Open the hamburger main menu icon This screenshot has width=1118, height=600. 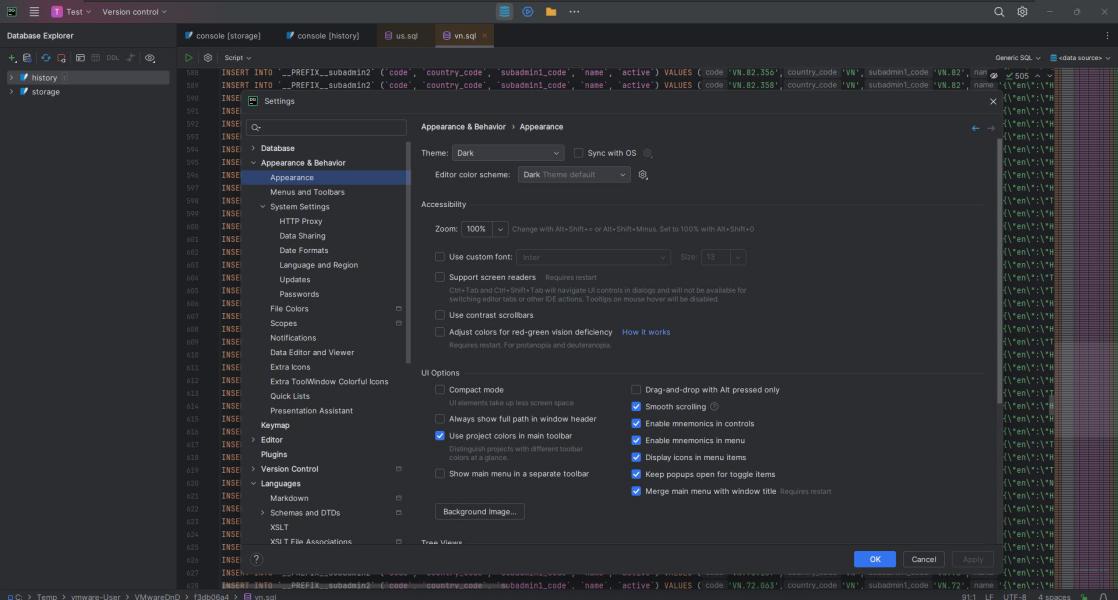pyautogui.click(x=34, y=12)
